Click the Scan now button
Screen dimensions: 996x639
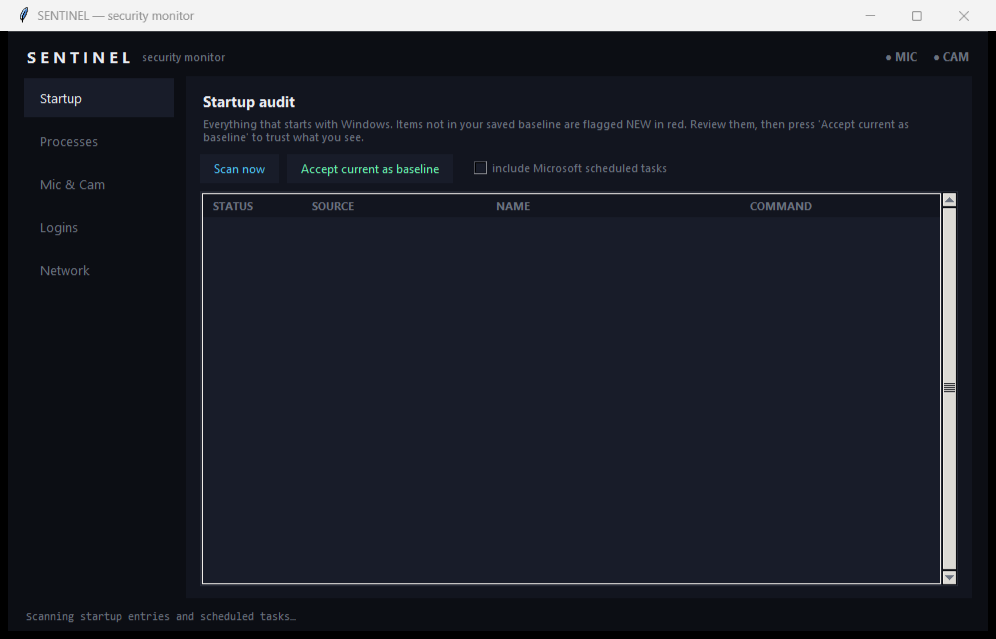[239, 169]
